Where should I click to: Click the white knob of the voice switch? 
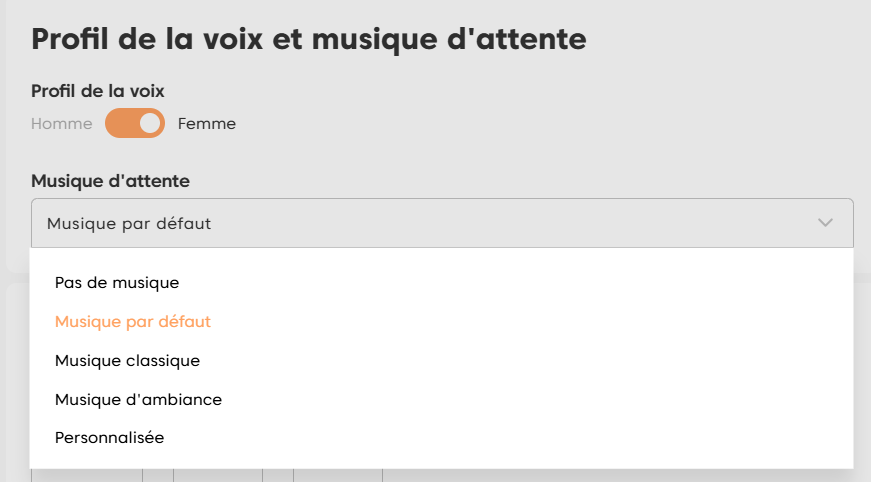click(x=150, y=124)
